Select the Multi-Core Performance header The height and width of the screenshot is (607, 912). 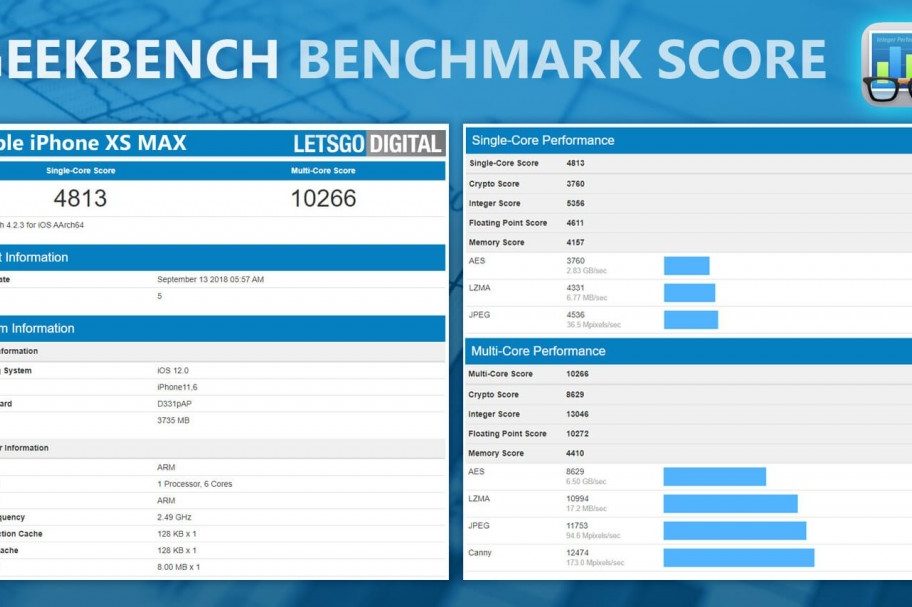537,351
